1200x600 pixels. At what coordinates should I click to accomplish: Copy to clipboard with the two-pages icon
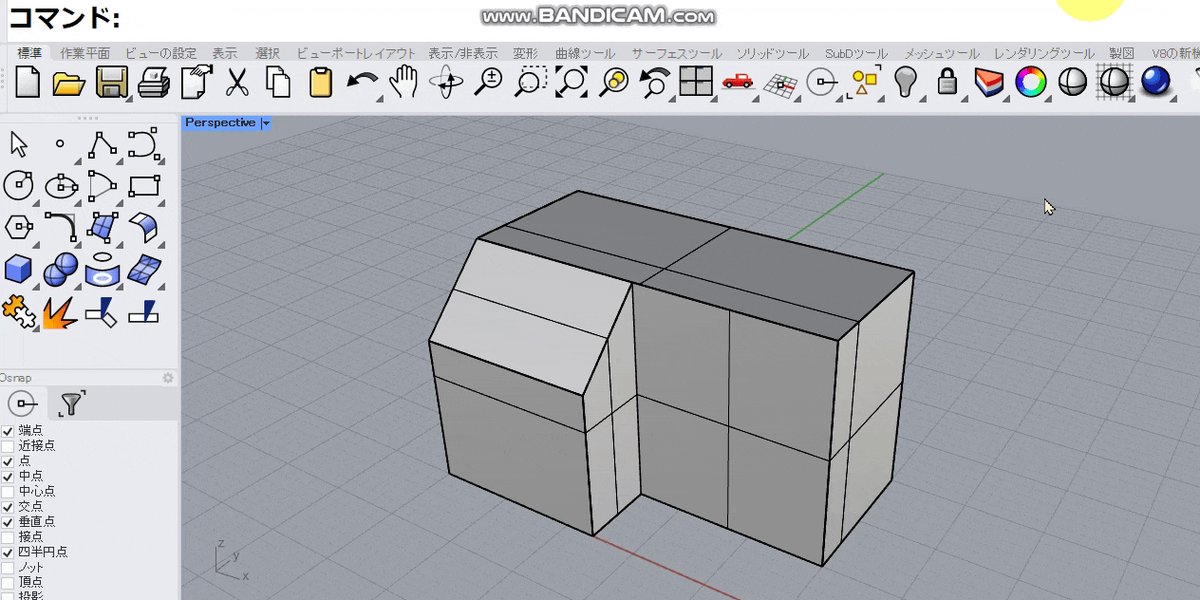tap(277, 82)
